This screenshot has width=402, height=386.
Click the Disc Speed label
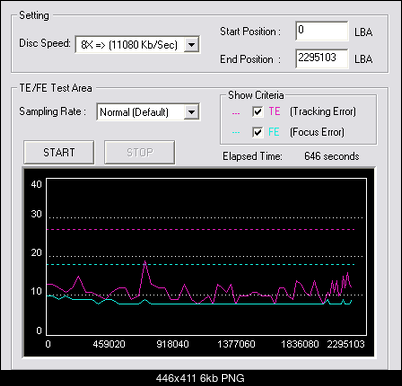[x=45, y=43]
